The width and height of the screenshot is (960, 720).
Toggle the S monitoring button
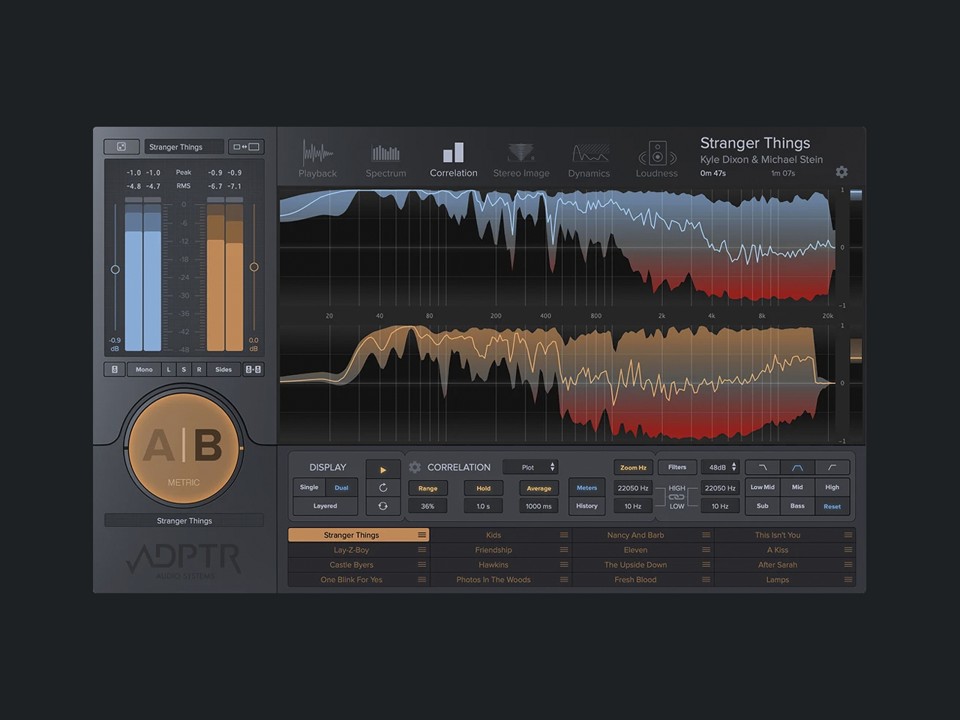[x=184, y=369]
